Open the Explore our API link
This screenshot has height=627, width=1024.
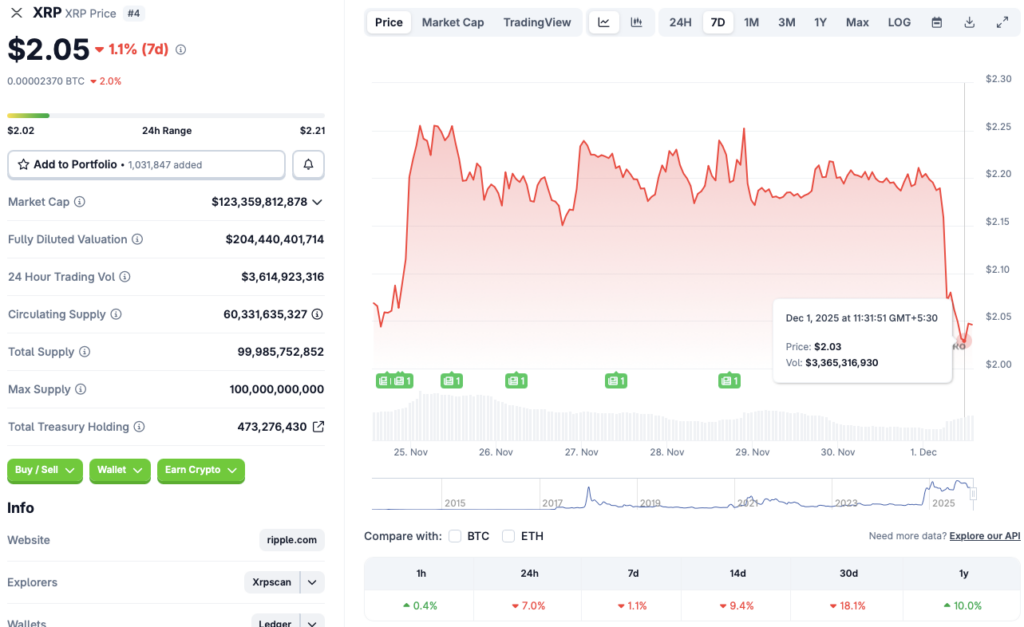coord(984,535)
